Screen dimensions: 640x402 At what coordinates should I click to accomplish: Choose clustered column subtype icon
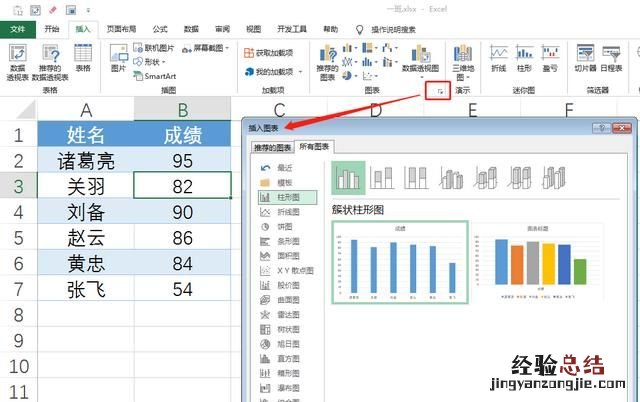click(x=348, y=178)
